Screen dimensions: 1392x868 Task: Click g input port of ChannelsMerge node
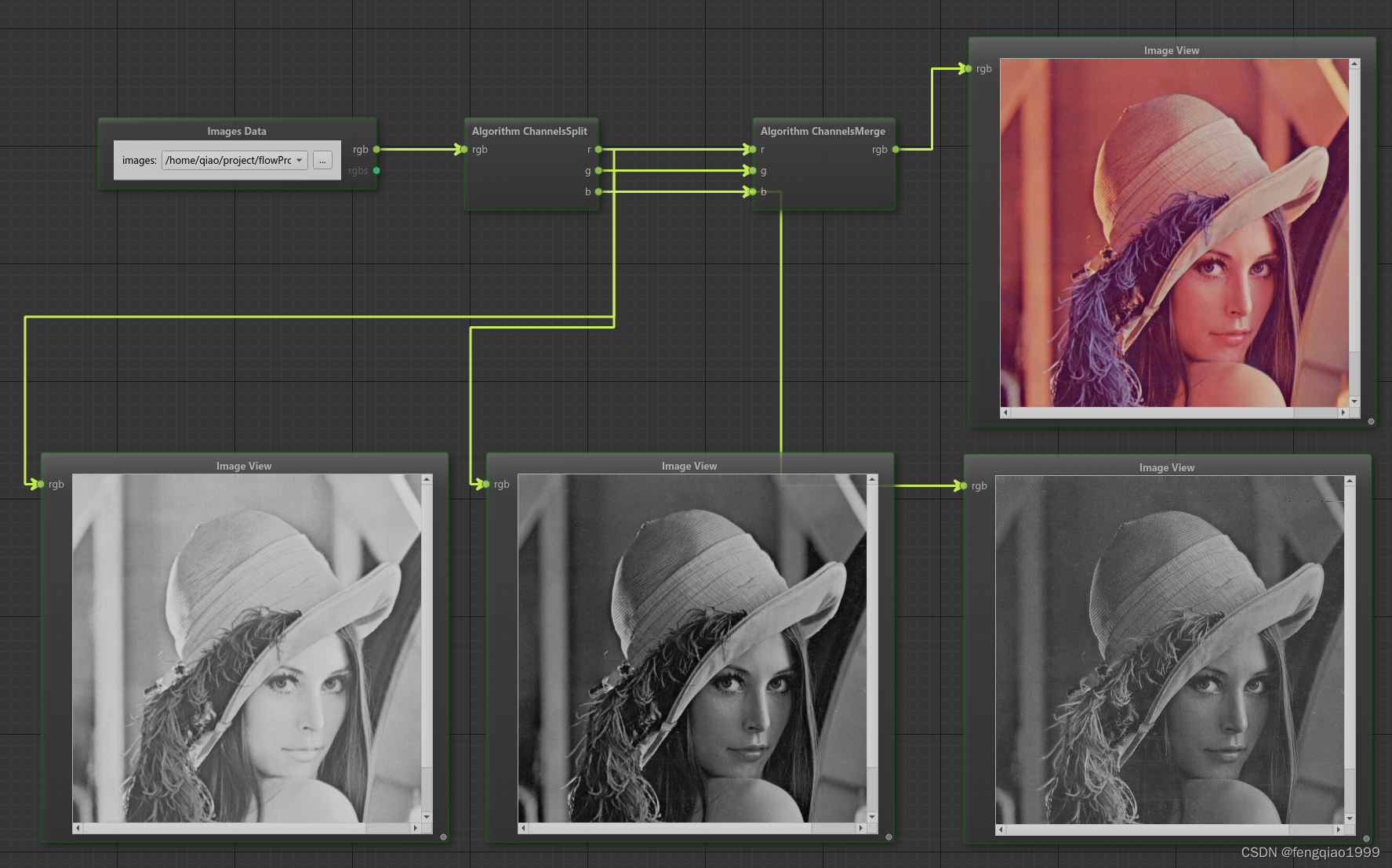tap(753, 170)
